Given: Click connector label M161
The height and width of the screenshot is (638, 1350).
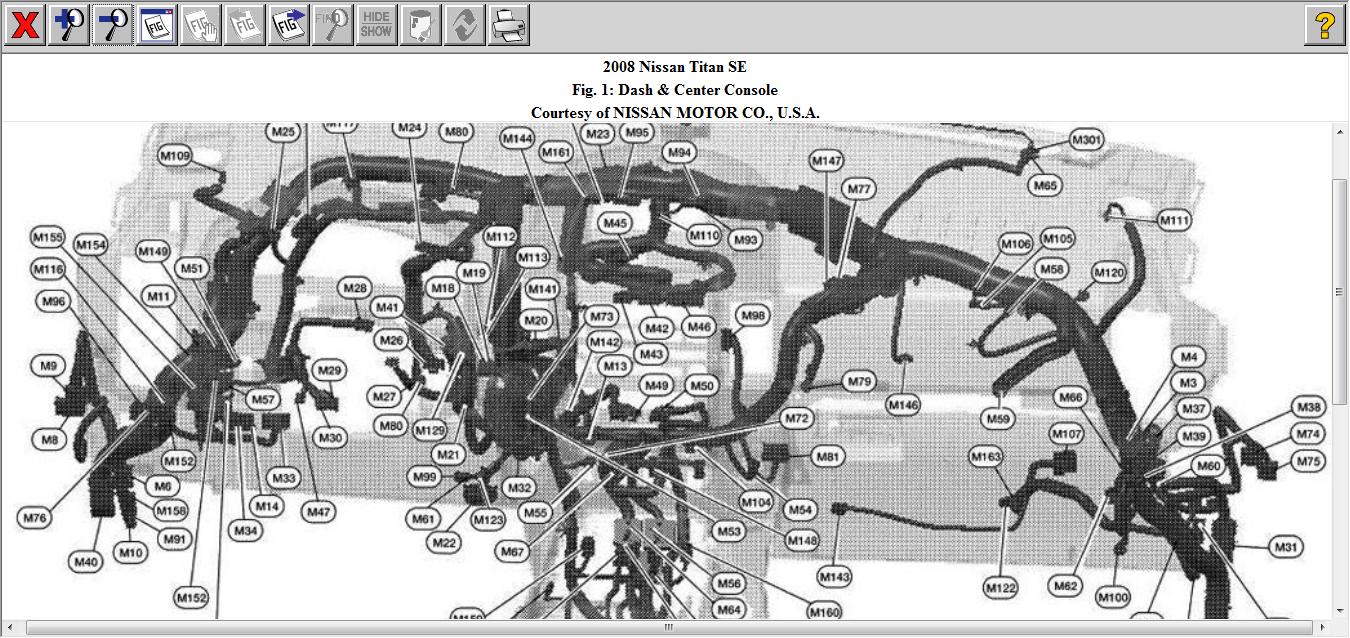Looking at the screenshot, I should [x=556, y=152].
